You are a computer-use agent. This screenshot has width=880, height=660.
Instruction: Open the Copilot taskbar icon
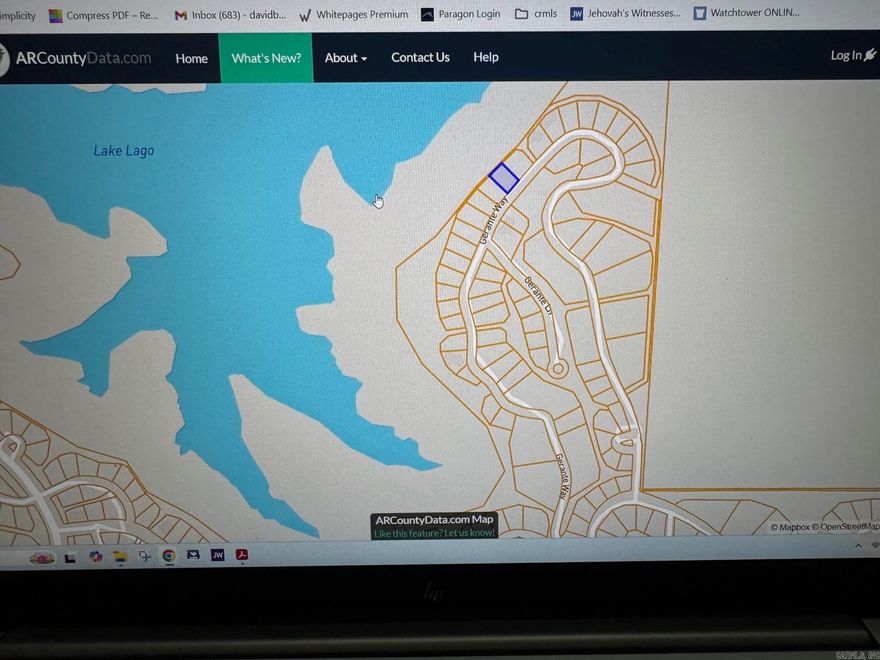96,556
